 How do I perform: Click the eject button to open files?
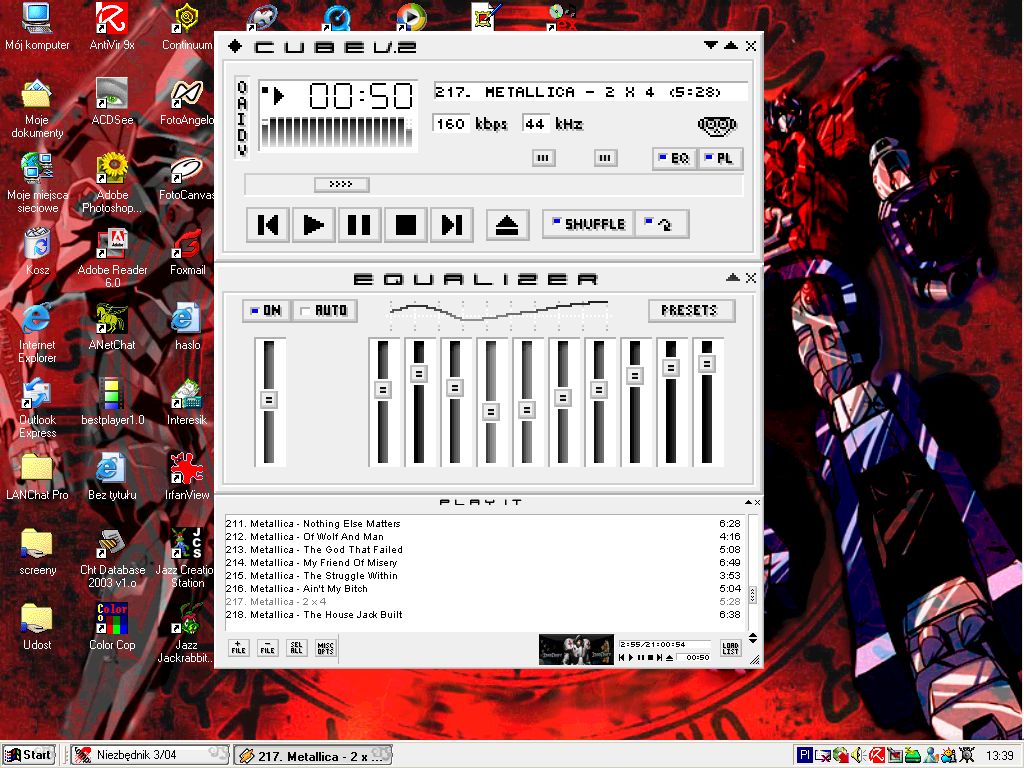507,225
